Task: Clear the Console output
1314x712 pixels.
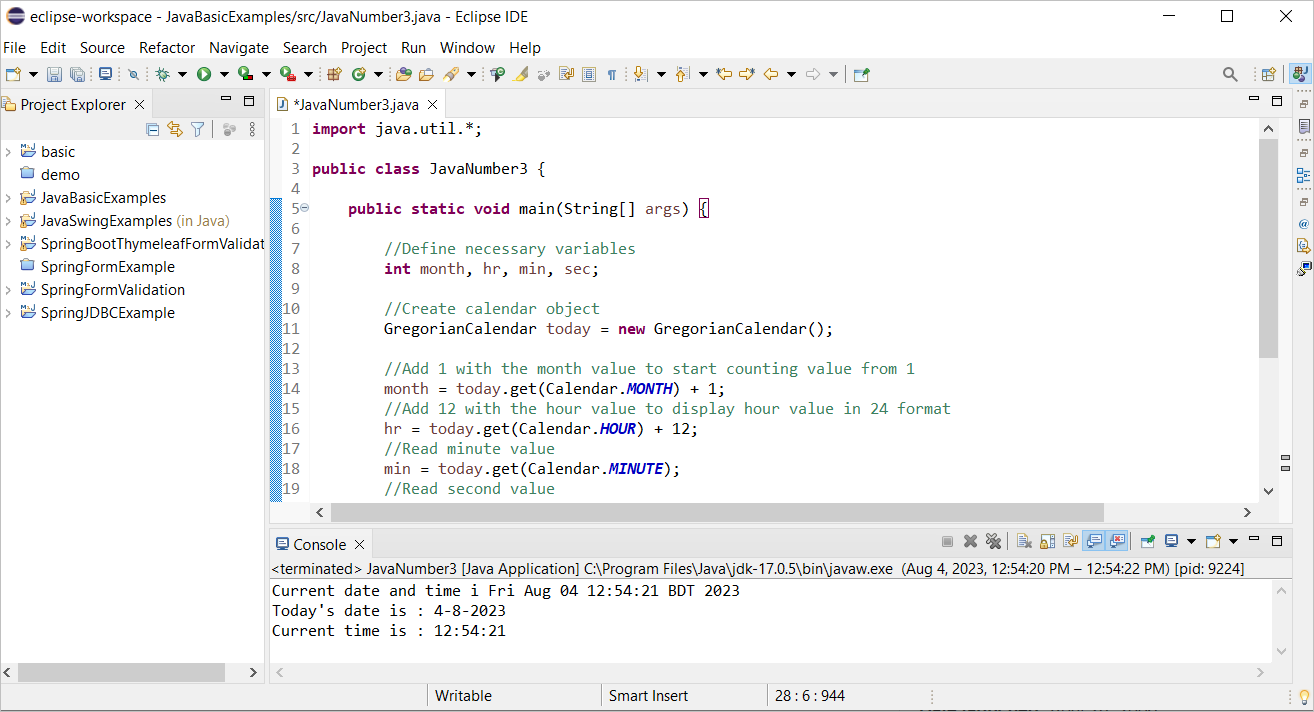Action: (1022, 541)
